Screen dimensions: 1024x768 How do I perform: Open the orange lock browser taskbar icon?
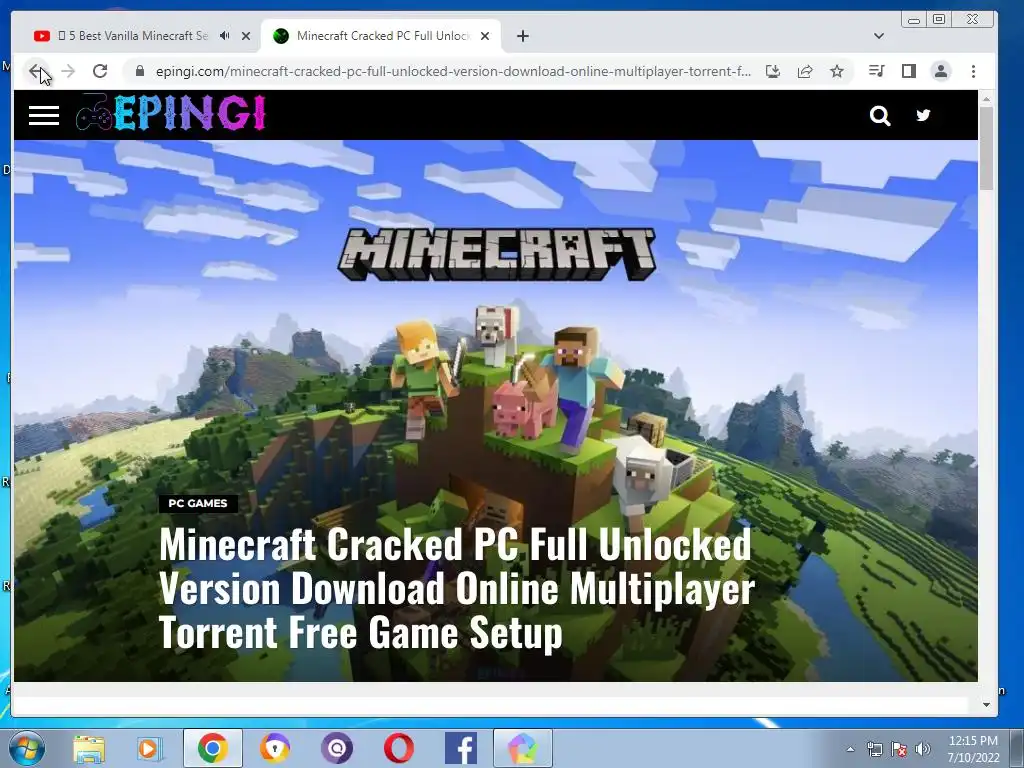[x=274, y=748]
